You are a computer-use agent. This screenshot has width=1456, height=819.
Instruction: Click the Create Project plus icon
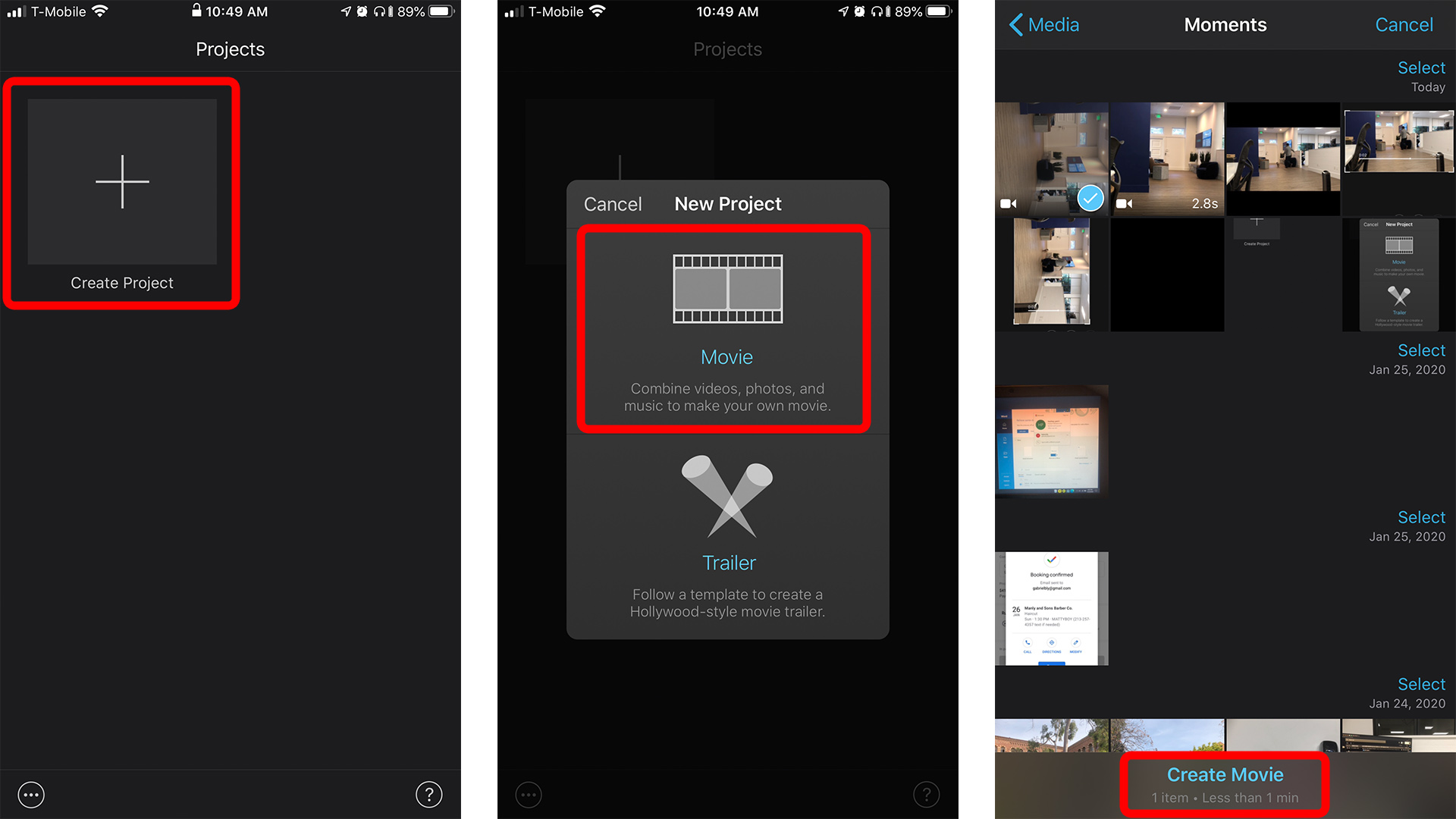click(121, 181)
